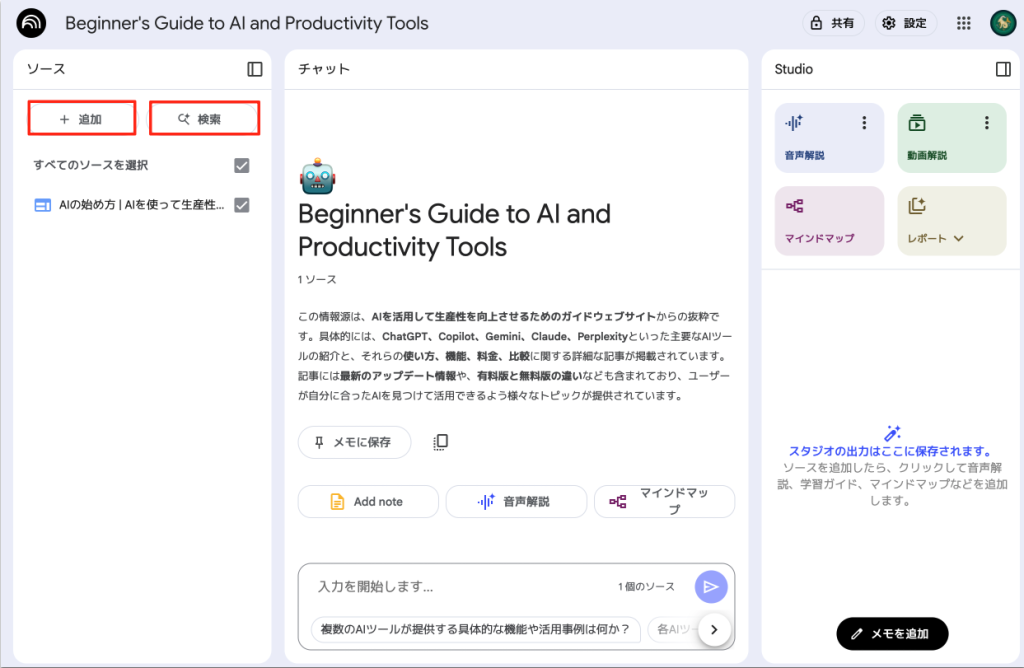The height and width of the screenshot is (668, 1024).
Task: Copy the summary with the copy icon
Action: coord(440,442)
